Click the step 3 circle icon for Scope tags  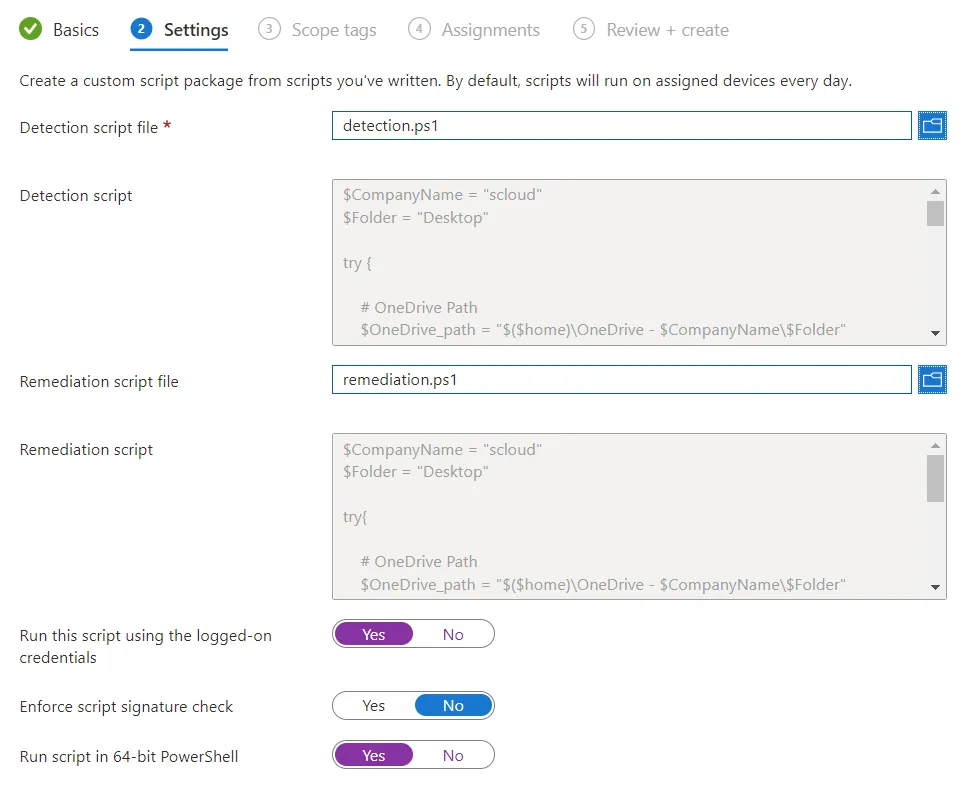[x=269, y=29]
